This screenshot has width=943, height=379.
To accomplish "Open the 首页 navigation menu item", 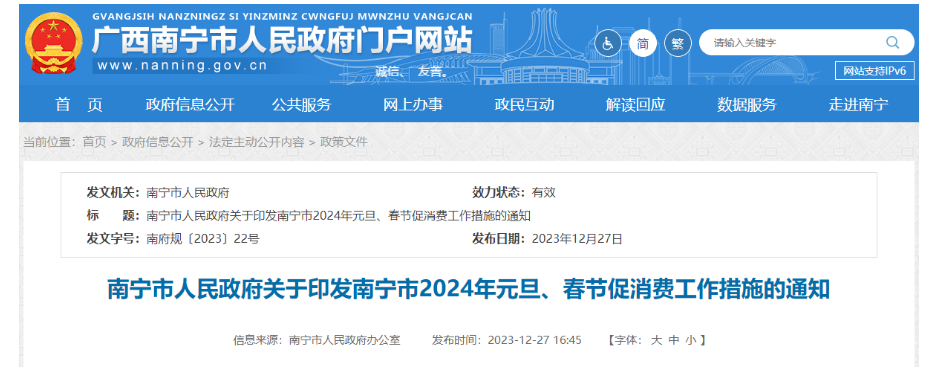I will tap(79, 105).
